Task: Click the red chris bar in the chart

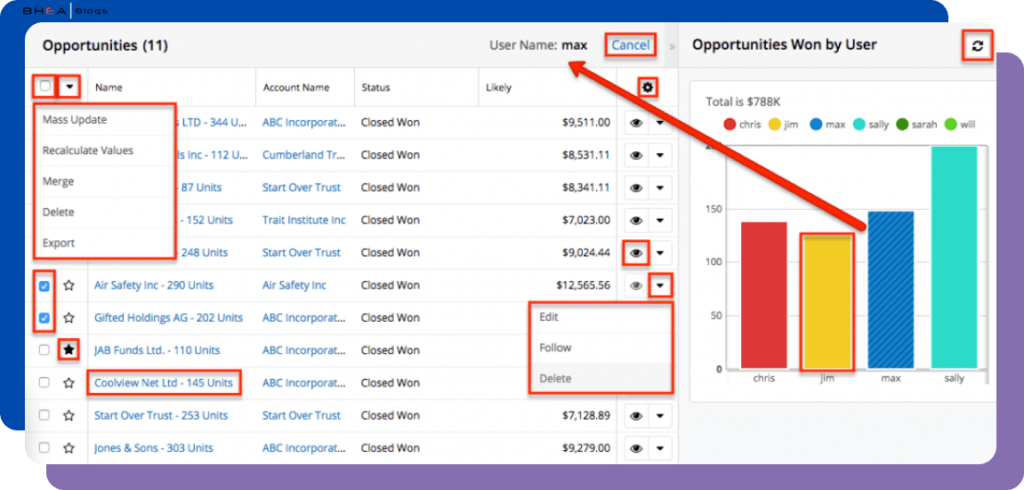Action: click(763, 295)
